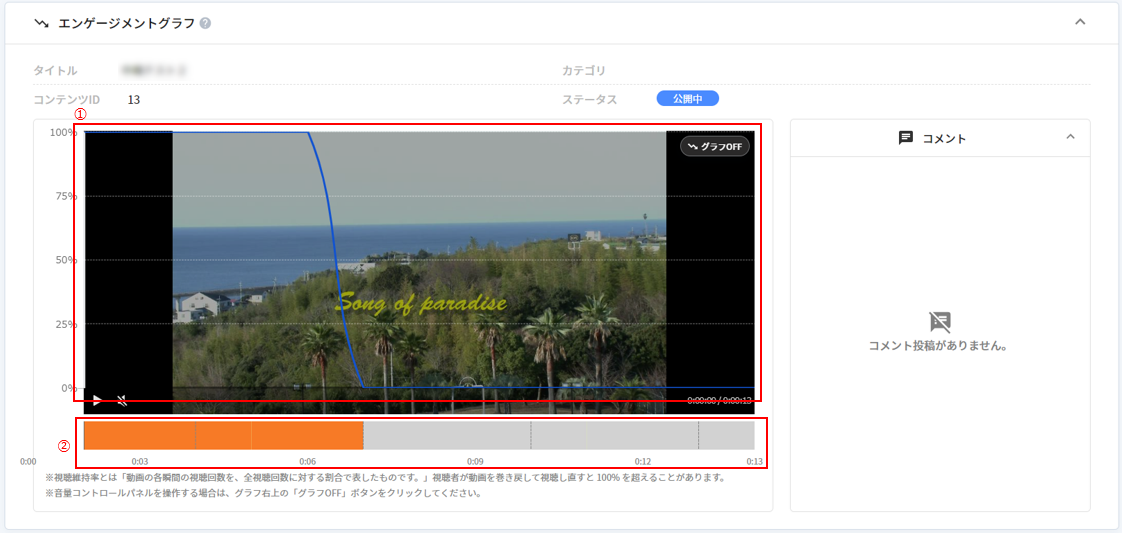This screenshot has width=1122, height=533.
Task: Jump to the 0:12 timeline label
Action: point(643,461)
